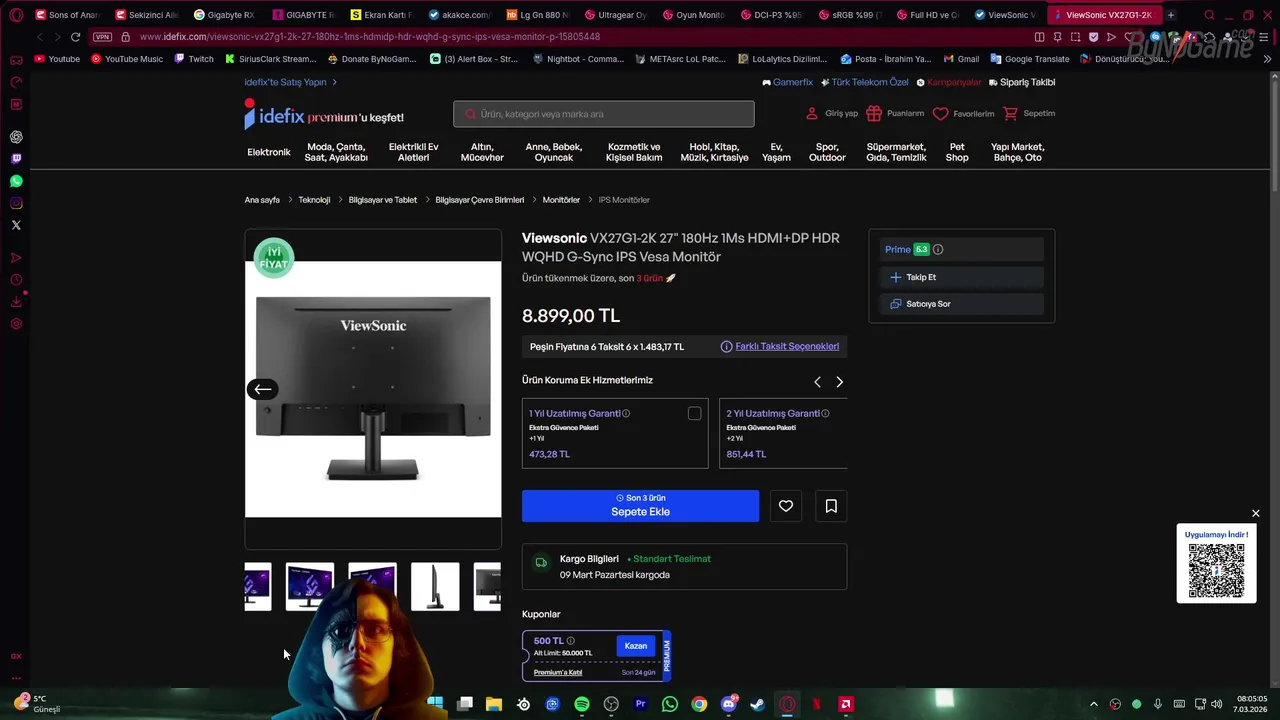Click the idefix logo
The image size is (1280, 720).
(275, 116)
